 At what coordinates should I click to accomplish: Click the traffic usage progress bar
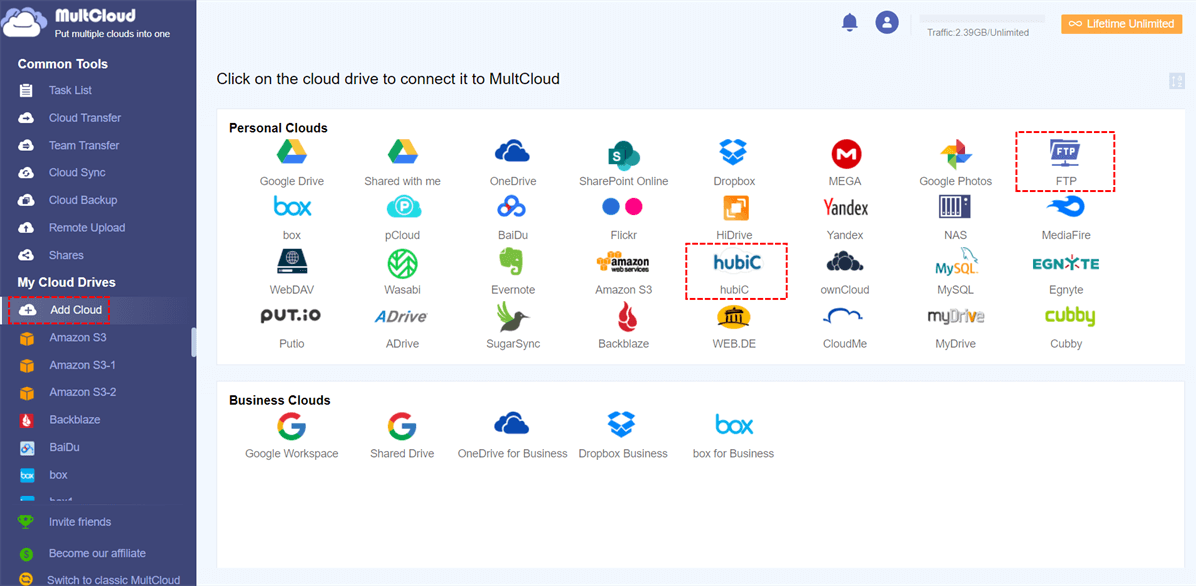point(981,19)
